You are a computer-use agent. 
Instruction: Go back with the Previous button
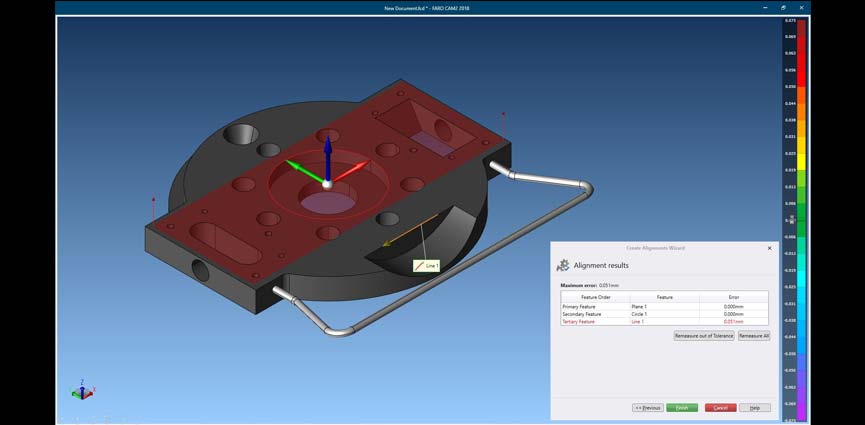(647, 408)
